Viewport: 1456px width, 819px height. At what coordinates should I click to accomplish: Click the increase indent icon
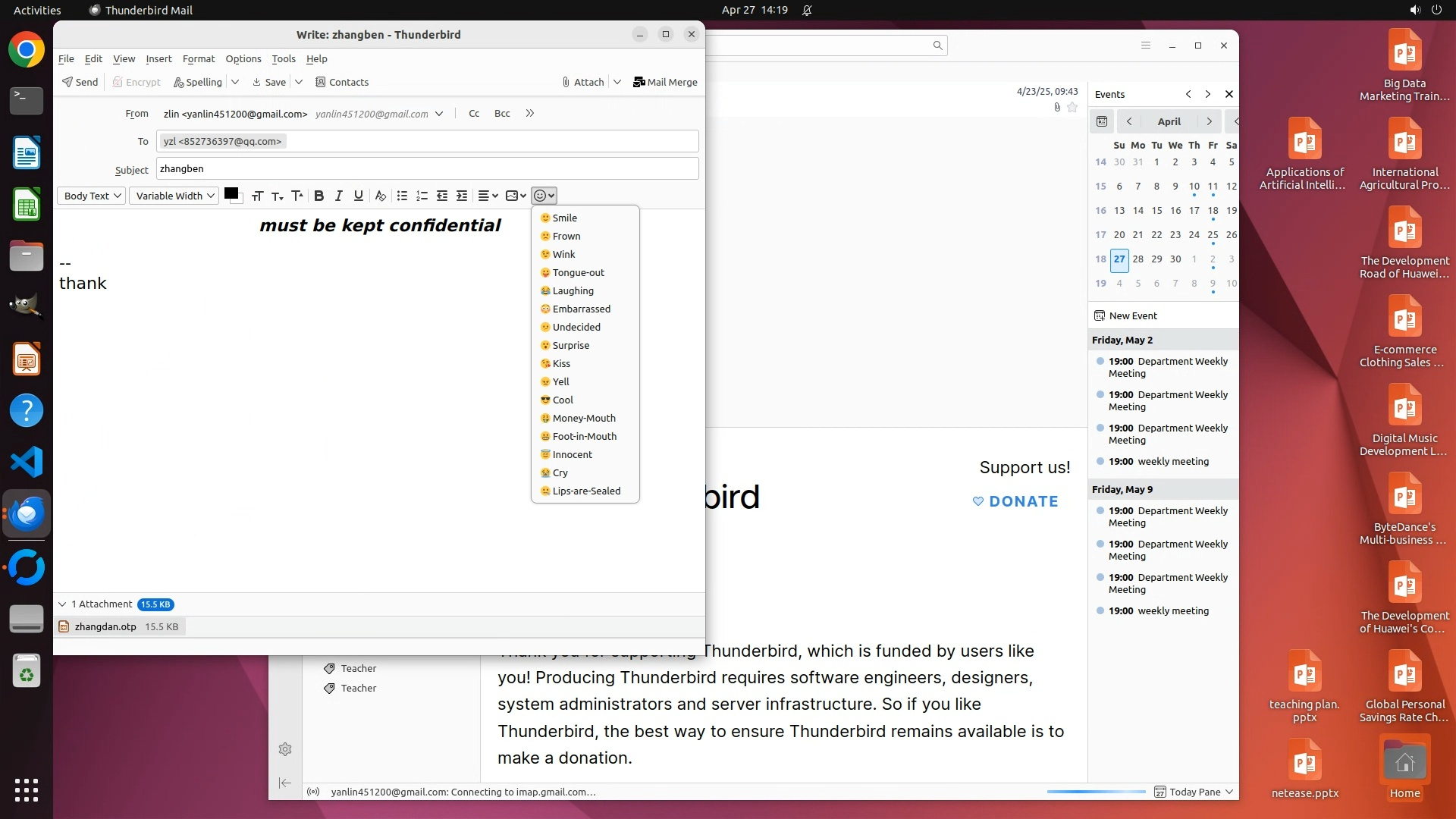[x=462, y=196]
